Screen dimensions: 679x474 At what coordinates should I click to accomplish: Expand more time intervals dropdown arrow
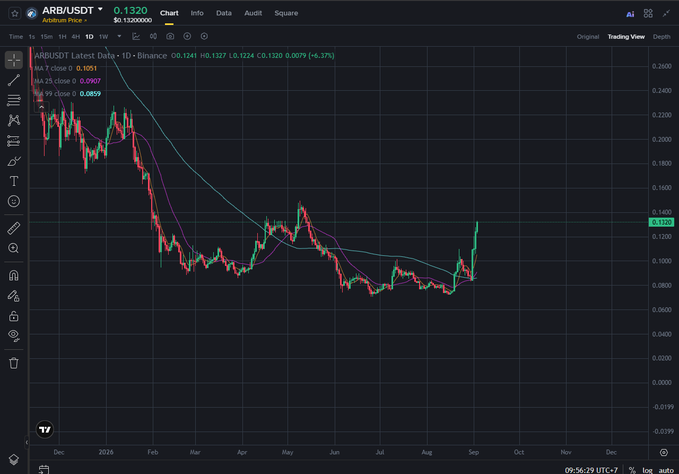(119, 36)
